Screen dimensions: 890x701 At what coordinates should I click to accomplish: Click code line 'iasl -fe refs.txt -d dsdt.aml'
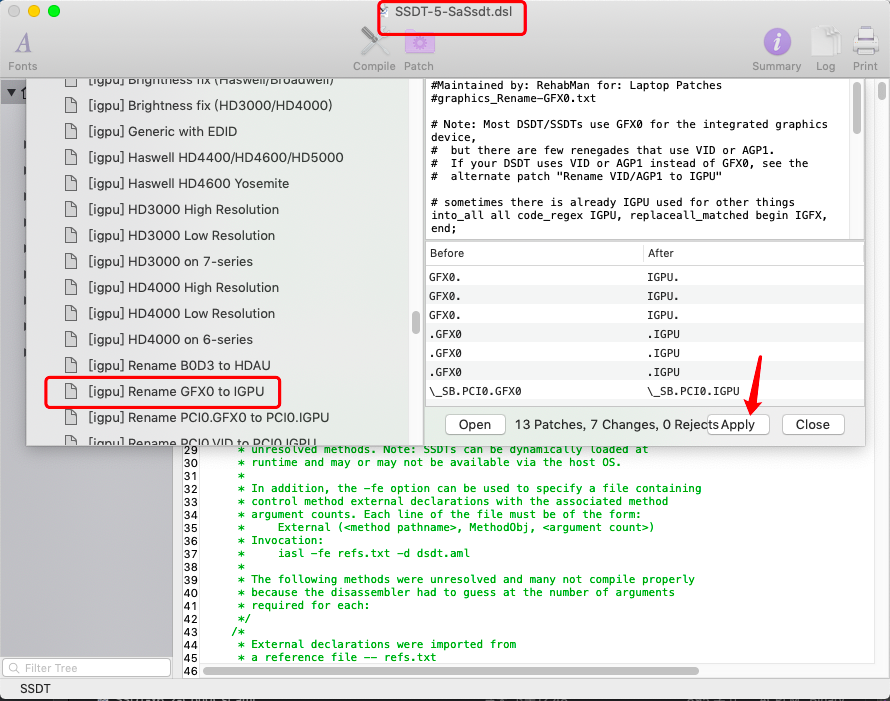[374, 553]
